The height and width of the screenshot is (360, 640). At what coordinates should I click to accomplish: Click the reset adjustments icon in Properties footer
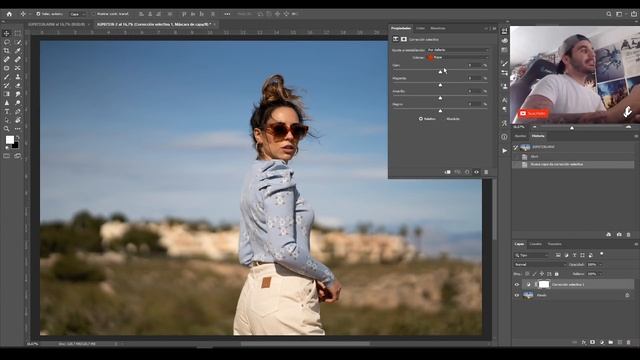coord(467,172)
